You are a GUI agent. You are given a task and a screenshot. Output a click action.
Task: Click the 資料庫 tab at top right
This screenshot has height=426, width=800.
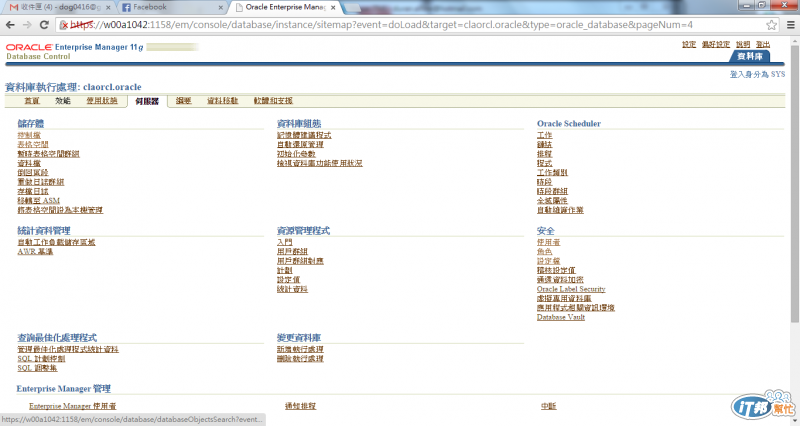click(749, 56)
